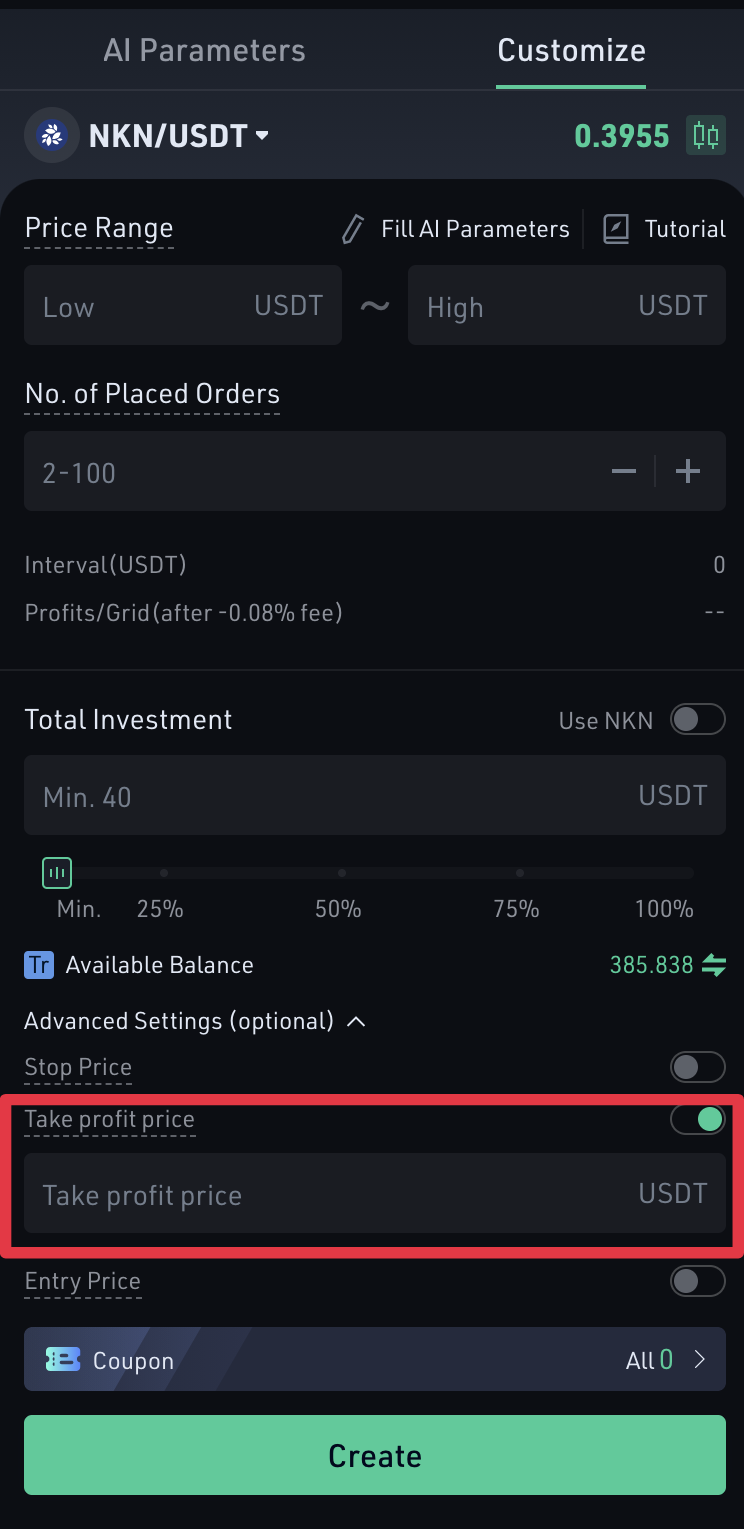Screen dimensions: 744x1529
Task: Click the green Create button
Action: tap(375, 1455)
